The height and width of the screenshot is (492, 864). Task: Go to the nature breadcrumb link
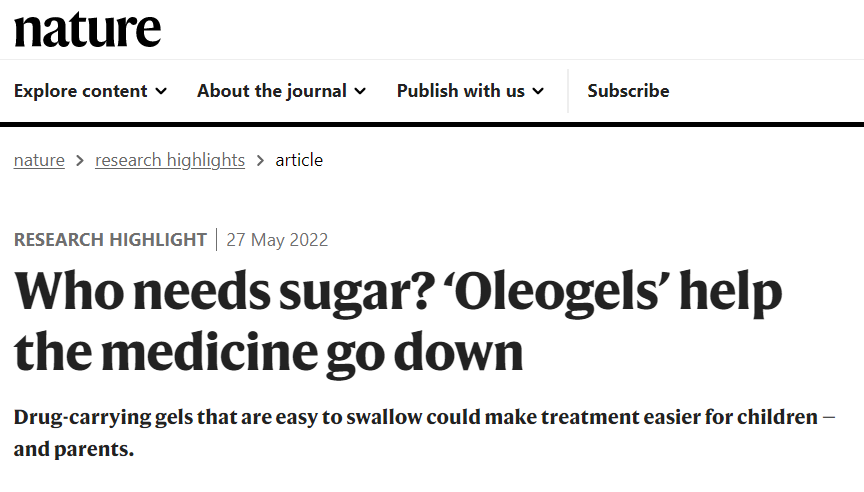coord(39,160)
